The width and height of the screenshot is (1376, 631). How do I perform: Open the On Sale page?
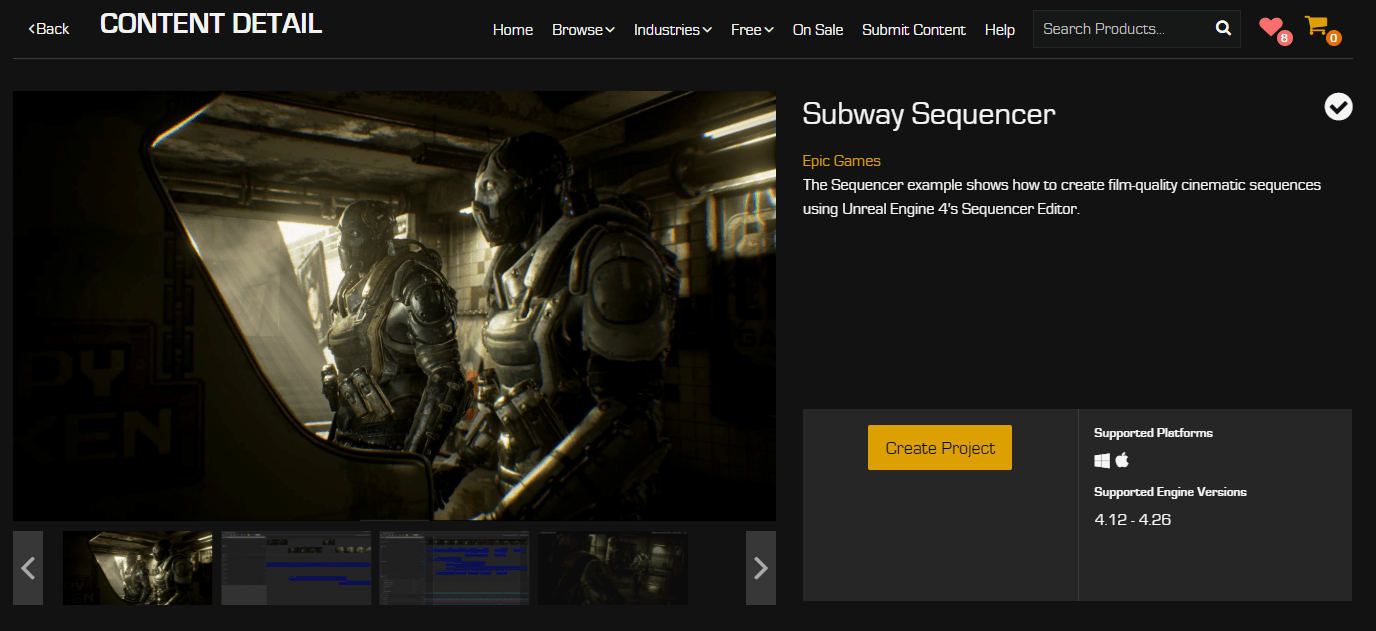(818, 30)
